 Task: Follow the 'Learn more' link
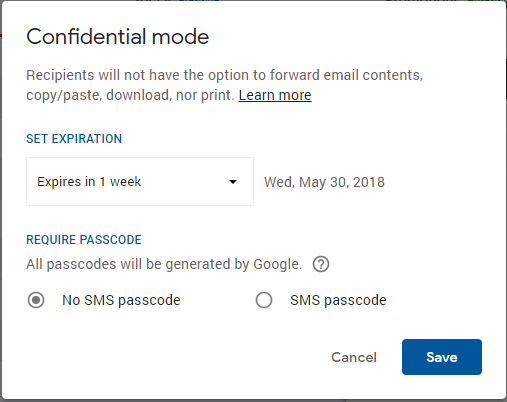[275, 95]
